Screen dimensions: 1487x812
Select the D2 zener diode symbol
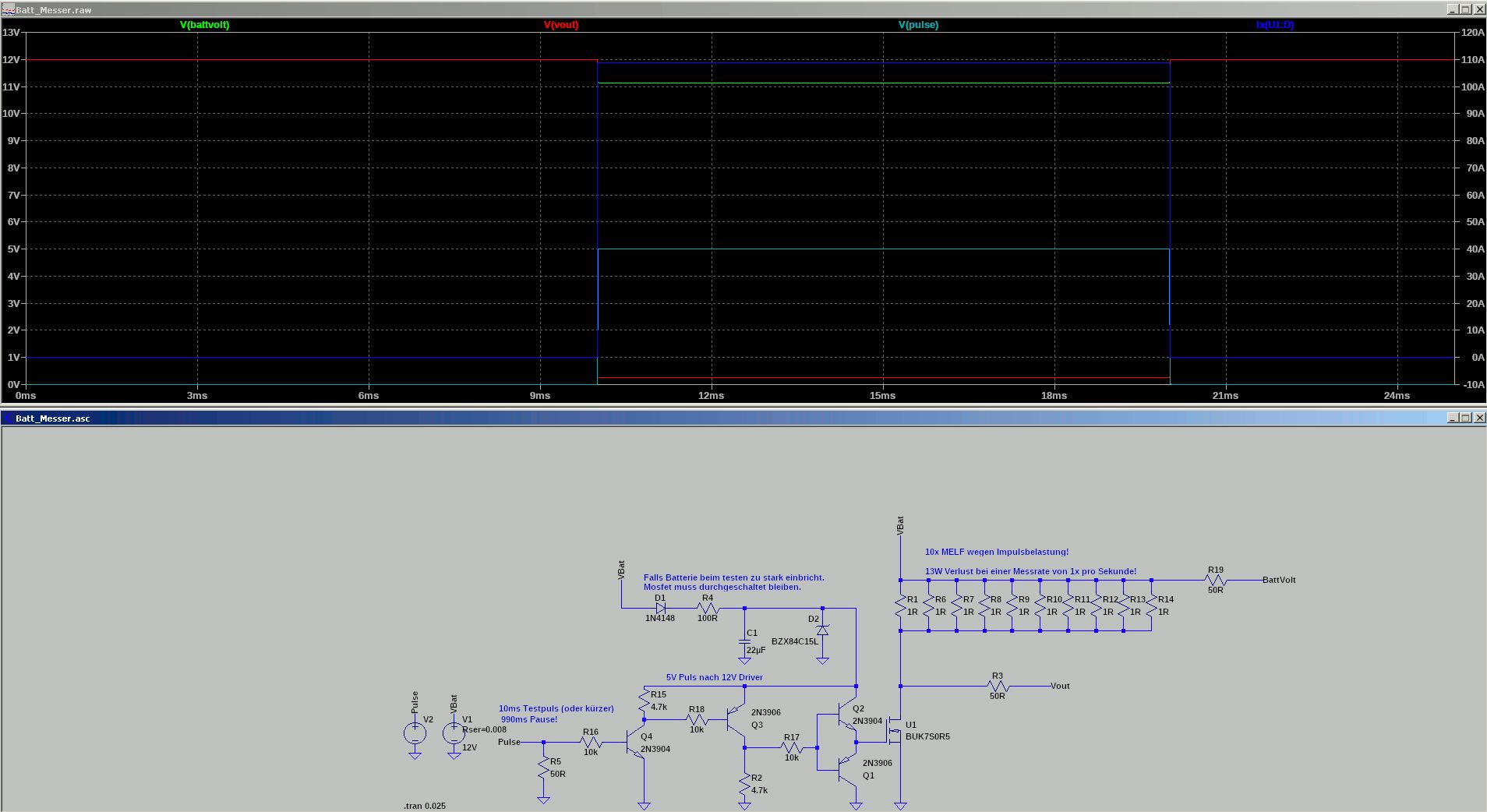point(822,630)
